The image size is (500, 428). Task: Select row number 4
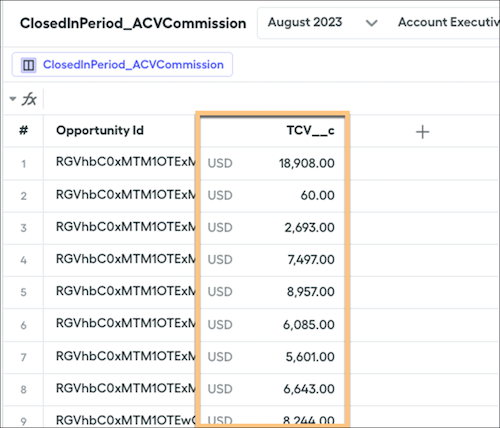(23, 260)
